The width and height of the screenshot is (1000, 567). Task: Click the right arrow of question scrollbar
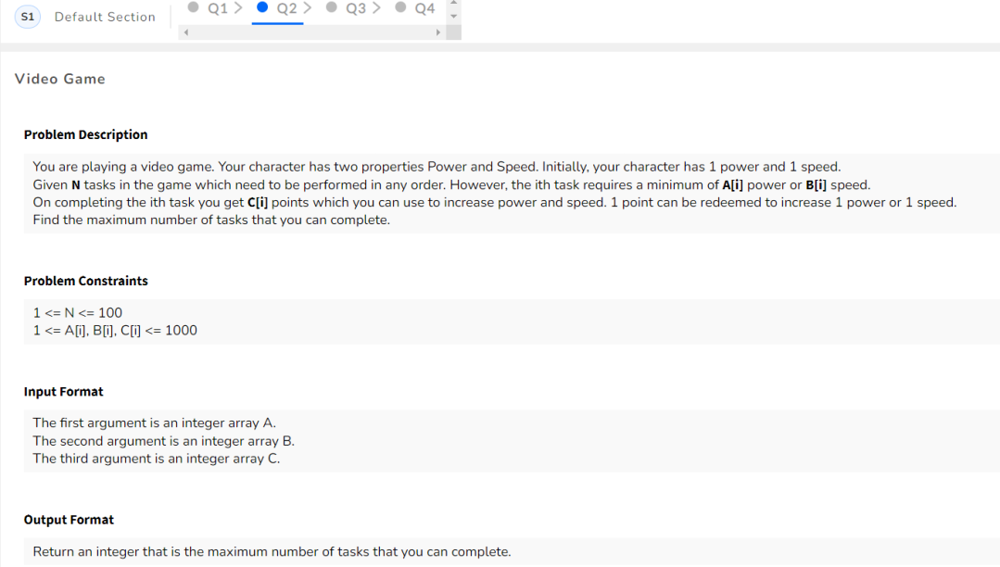[x=438, y=32]
